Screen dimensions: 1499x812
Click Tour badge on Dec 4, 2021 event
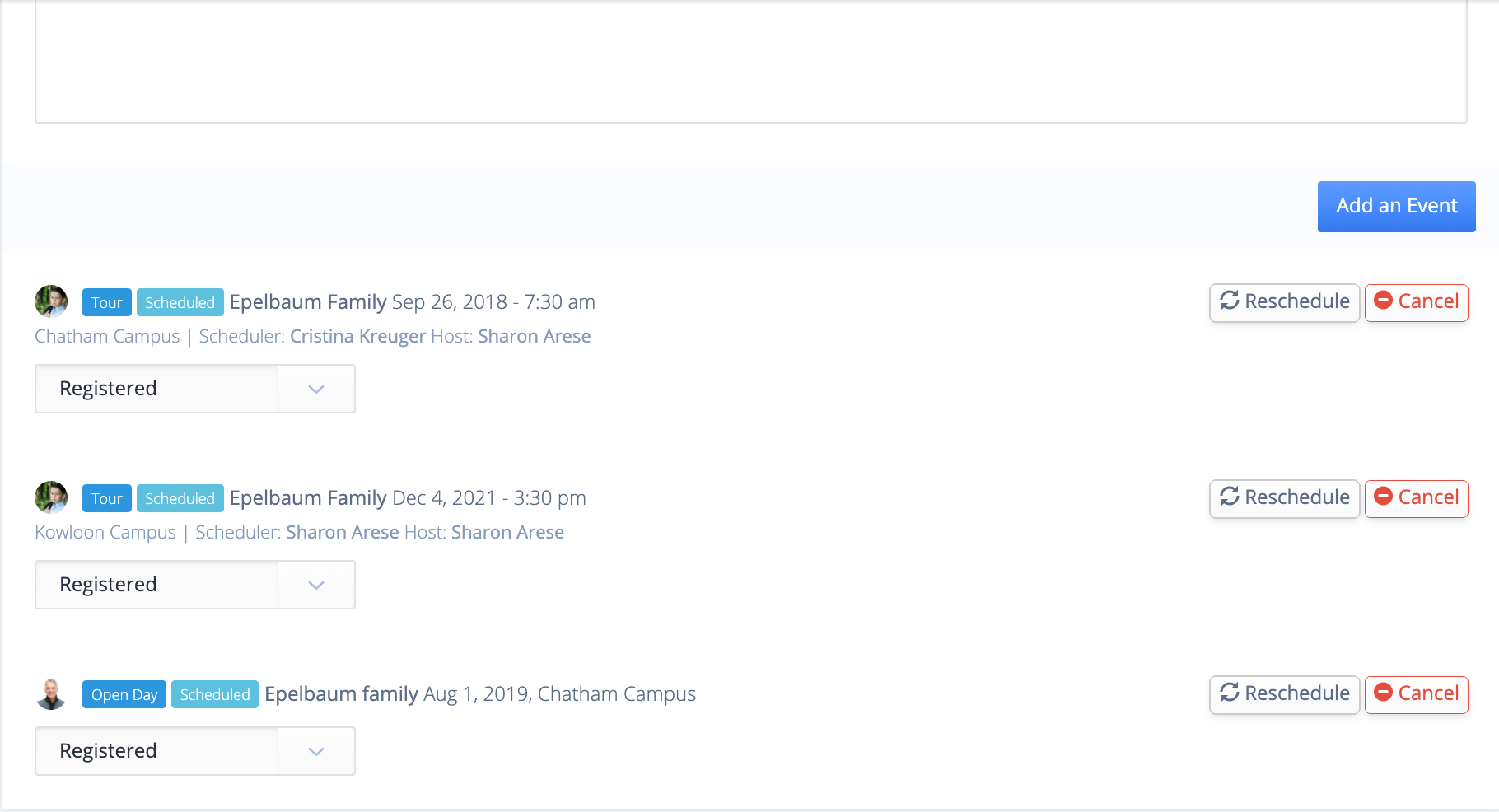(x=107, y=498)
